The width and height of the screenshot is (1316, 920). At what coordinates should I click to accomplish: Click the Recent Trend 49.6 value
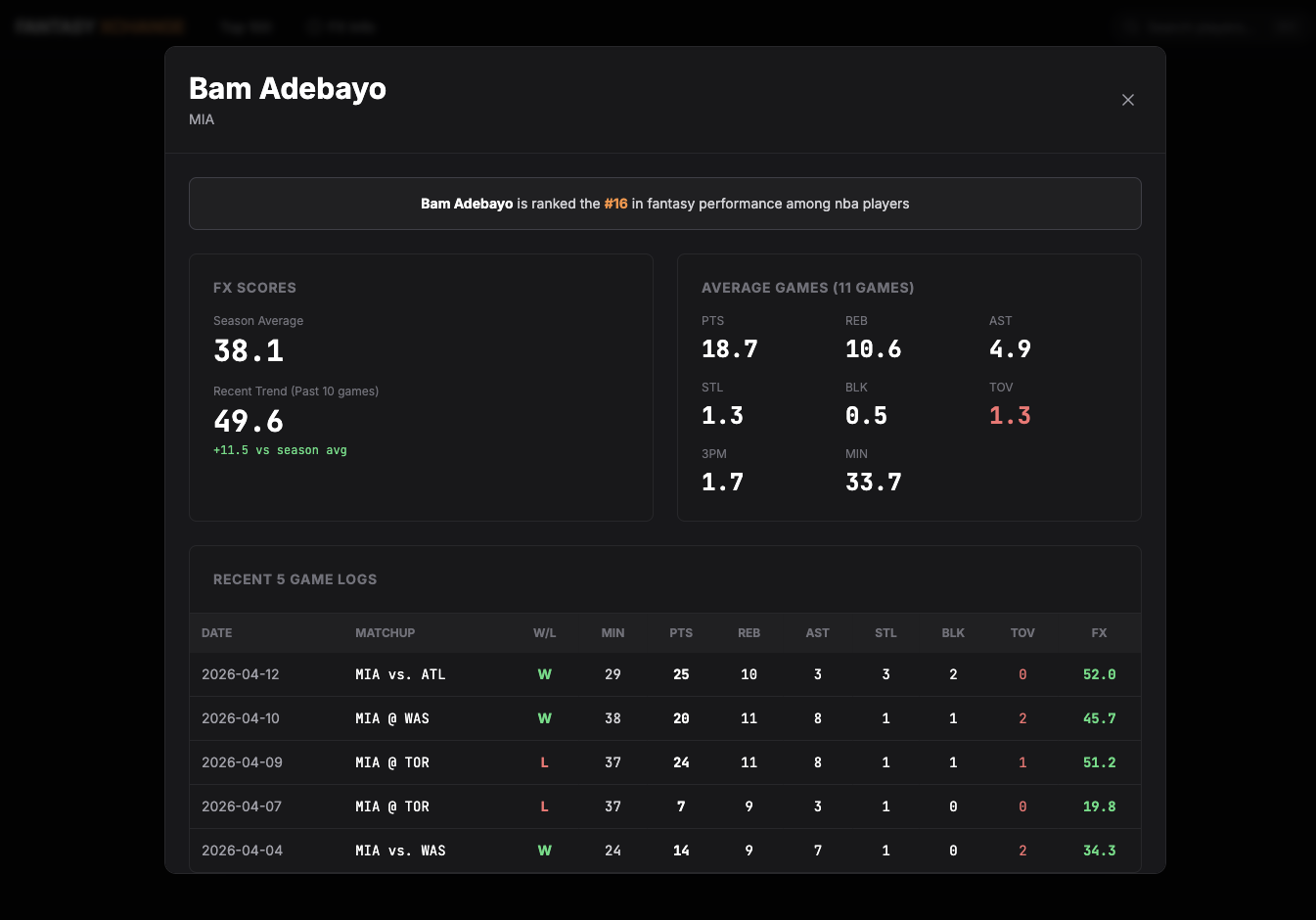click(x=249, y=421)
